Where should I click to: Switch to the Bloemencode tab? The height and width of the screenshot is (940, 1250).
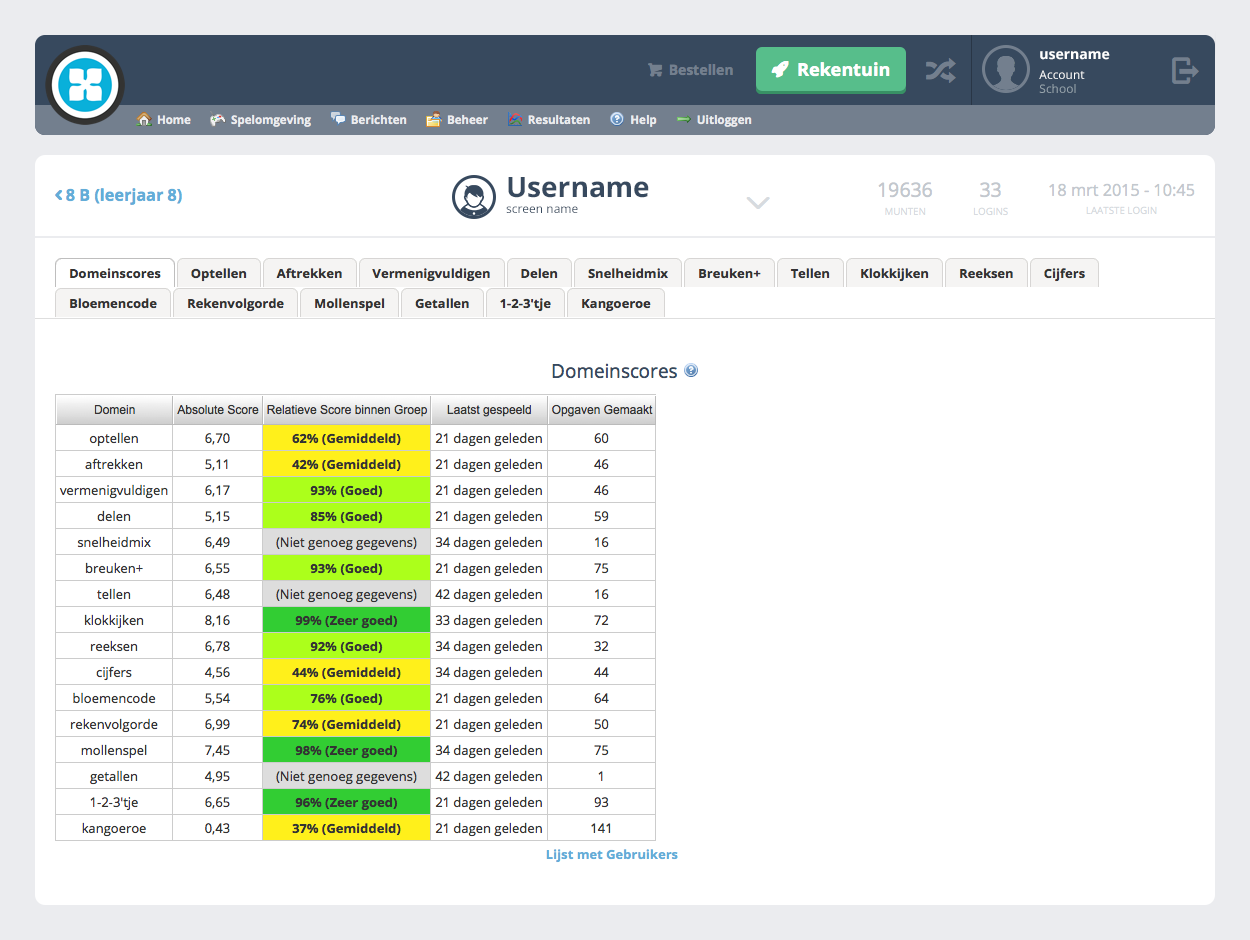(113, 303)
